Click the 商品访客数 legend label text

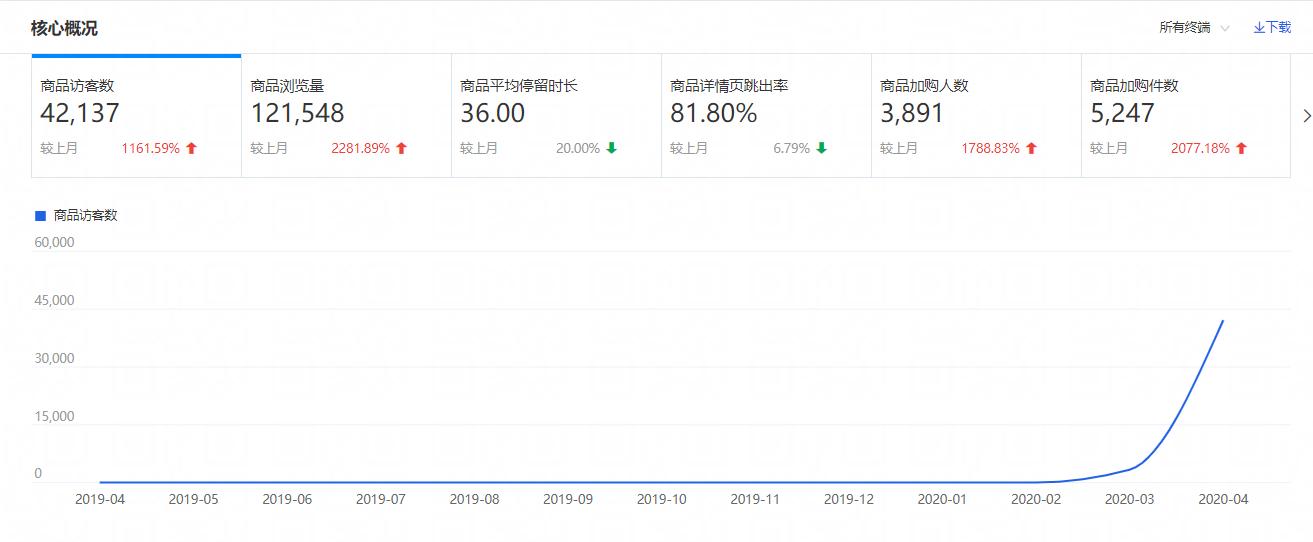tap(86, 215)
